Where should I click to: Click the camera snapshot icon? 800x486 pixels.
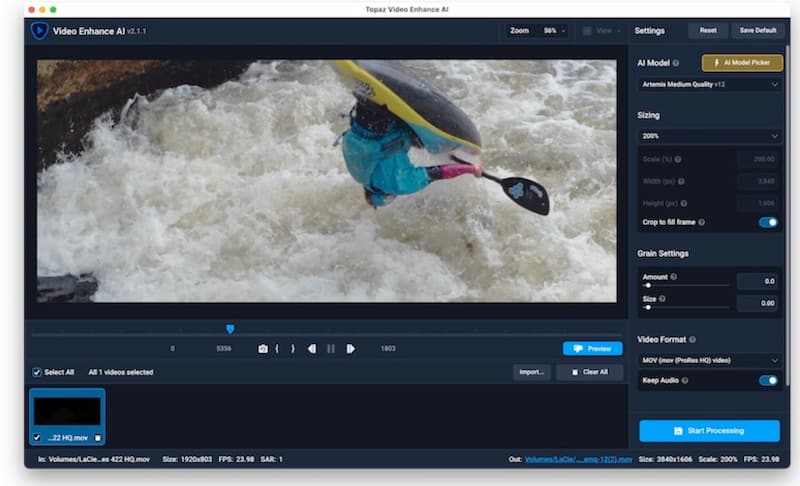pyautogui.click(x=262, y=349)
